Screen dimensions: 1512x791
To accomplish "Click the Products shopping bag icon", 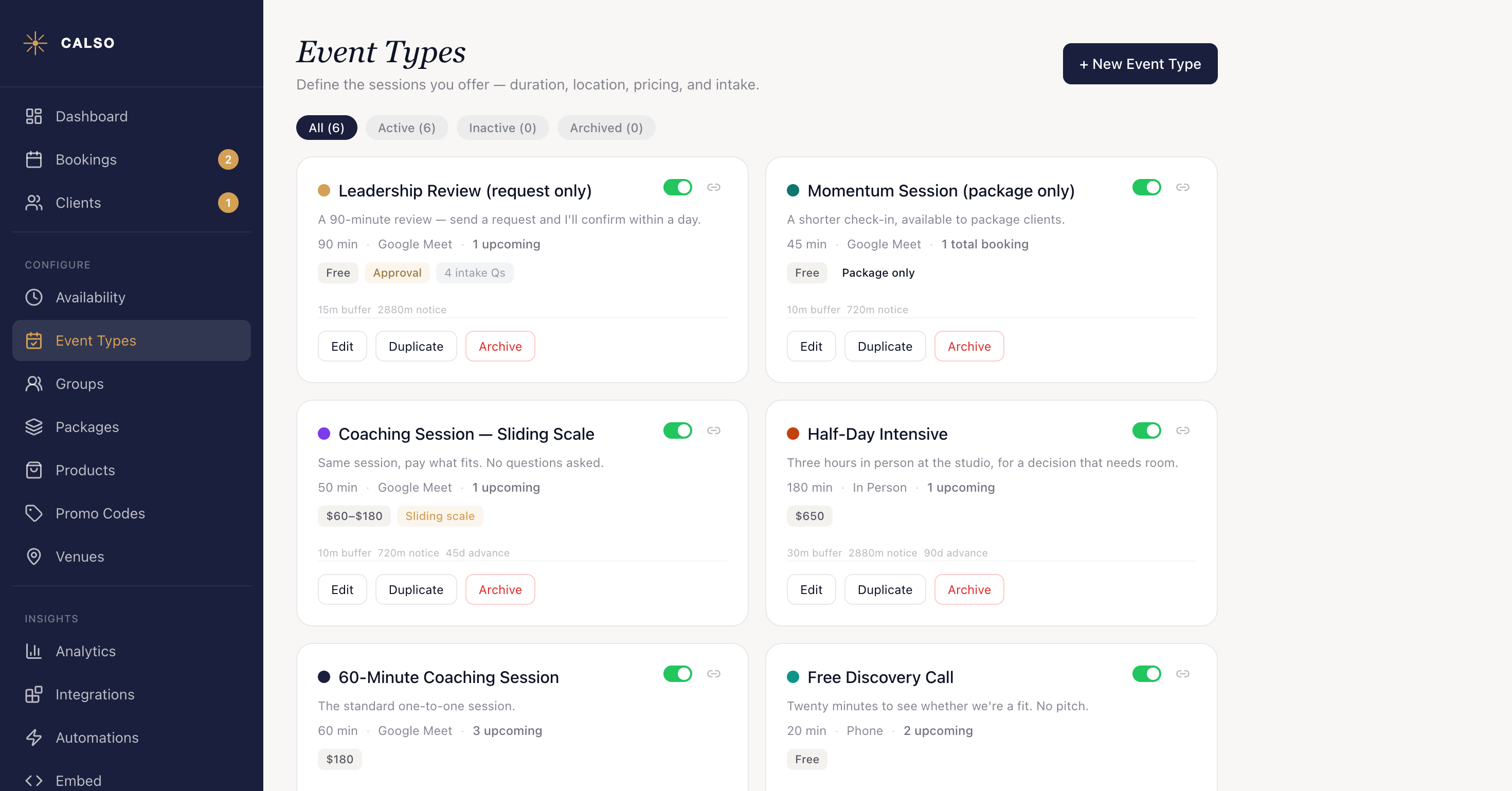I will tap(34, 470).
